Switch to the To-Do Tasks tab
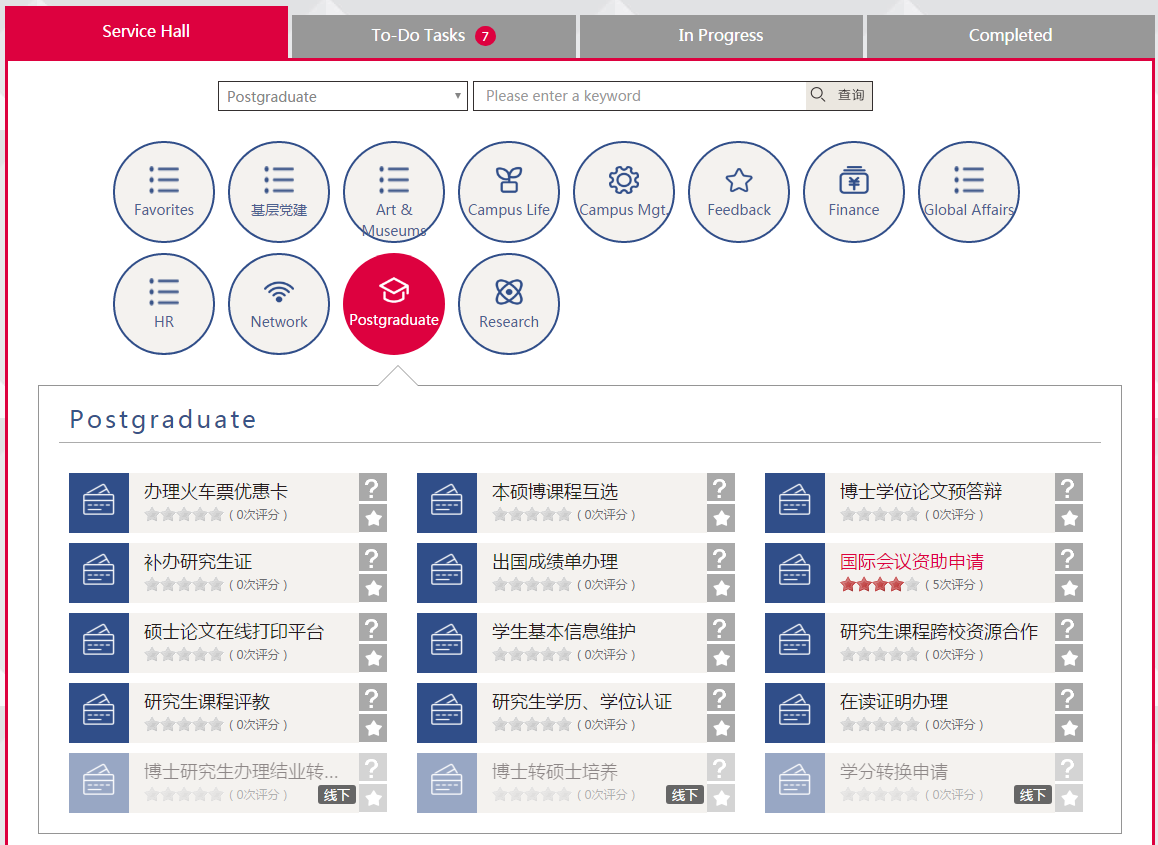1158x845 pixels. tap(433, 36)
